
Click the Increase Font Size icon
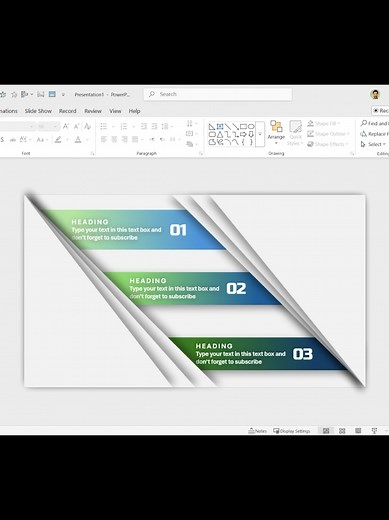pos(66,126)
